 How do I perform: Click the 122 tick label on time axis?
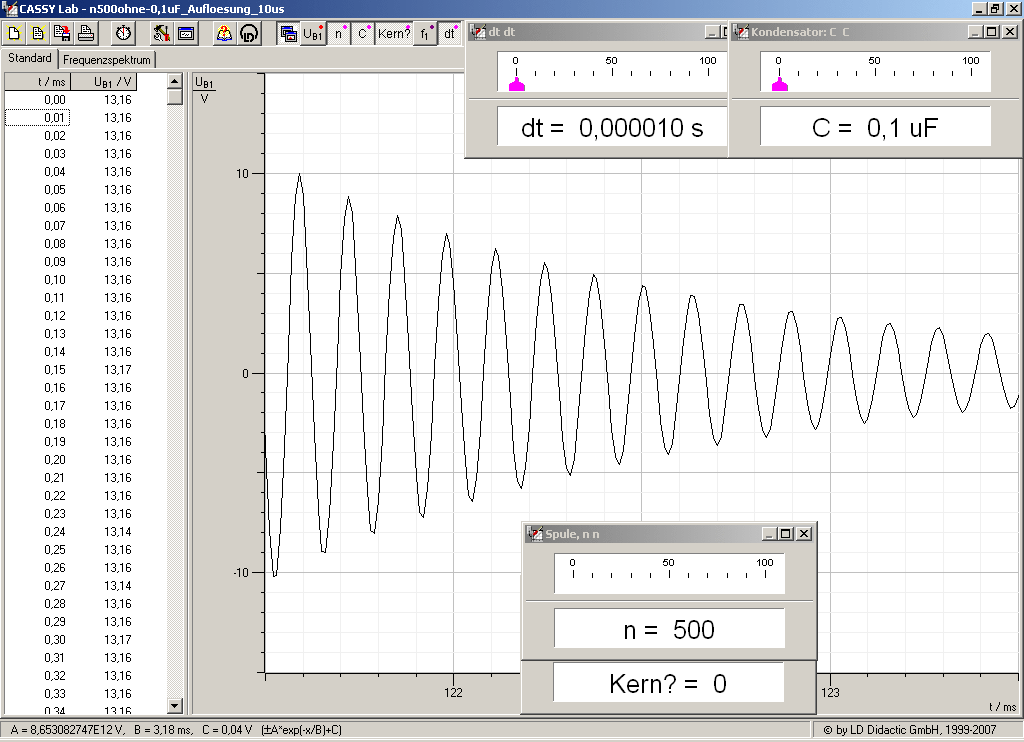tap(453, 693)
